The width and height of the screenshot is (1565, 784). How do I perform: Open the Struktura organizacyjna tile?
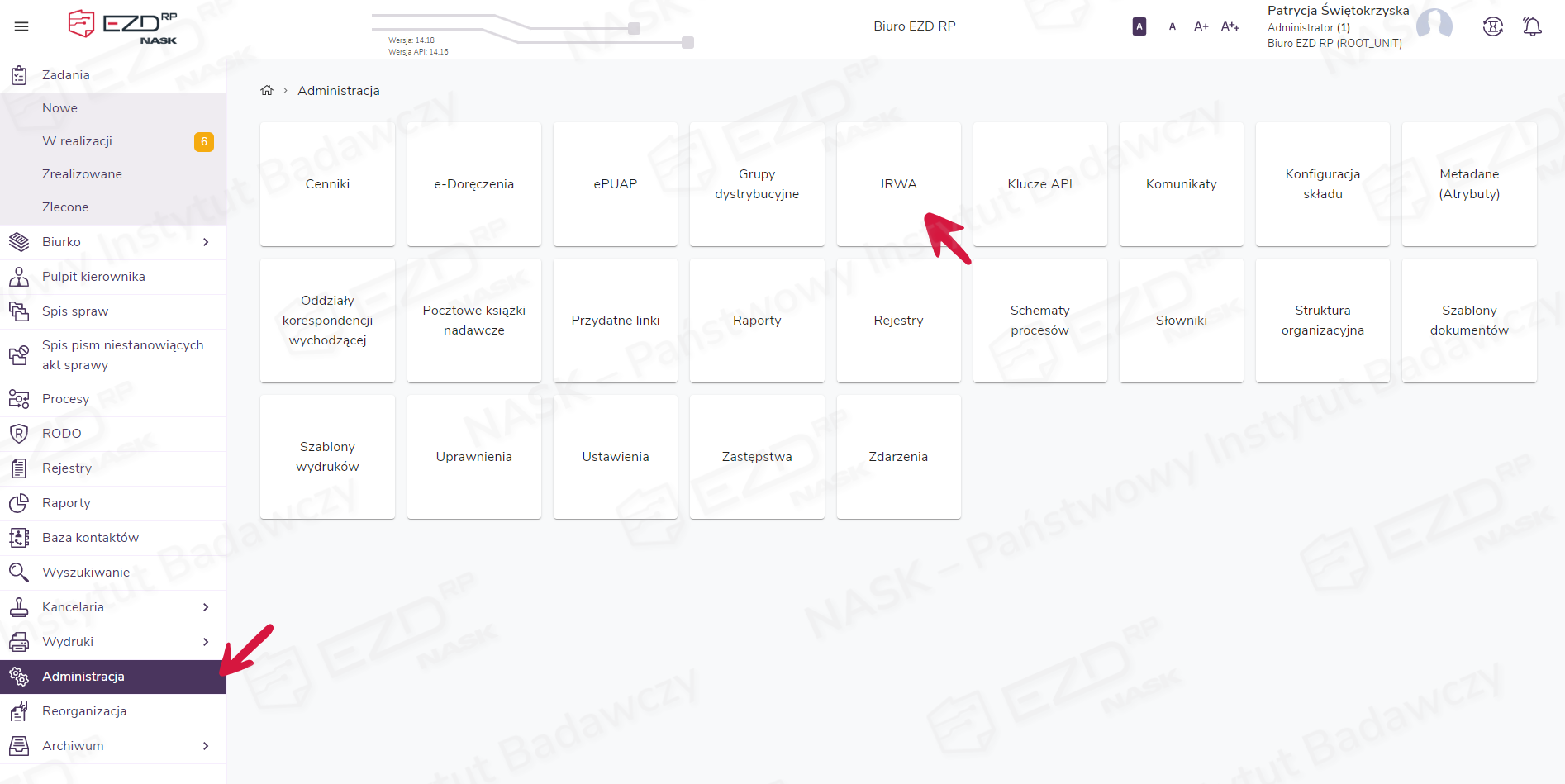click(1322, 321)
